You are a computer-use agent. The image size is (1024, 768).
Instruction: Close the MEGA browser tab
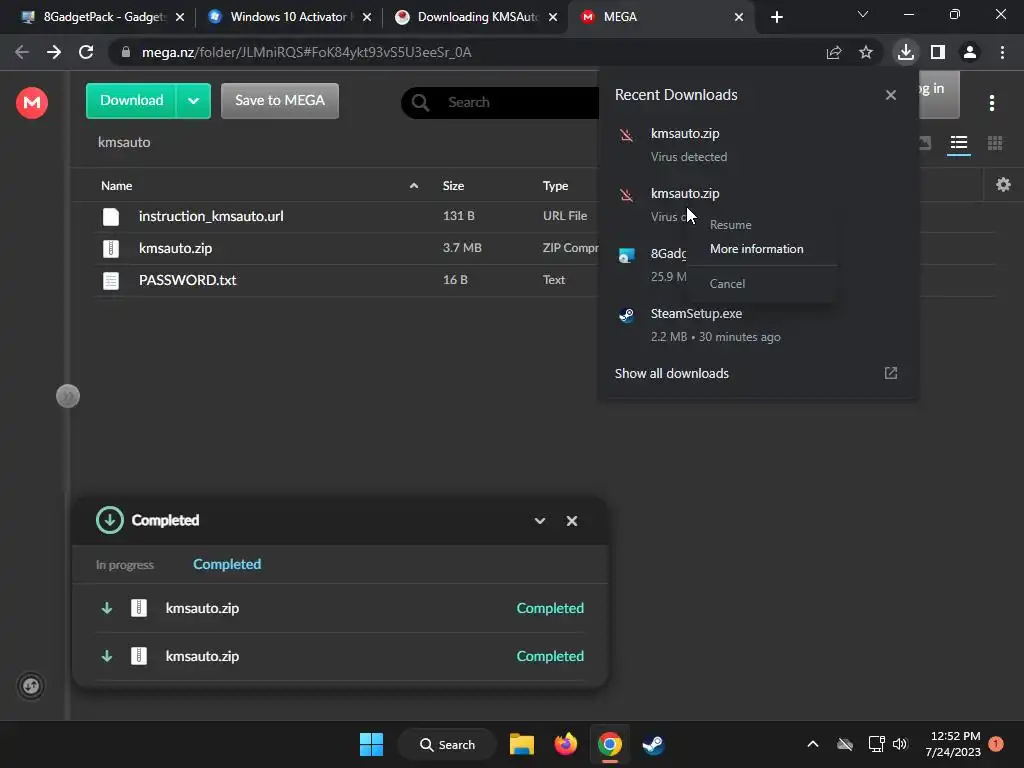(738, 17)
